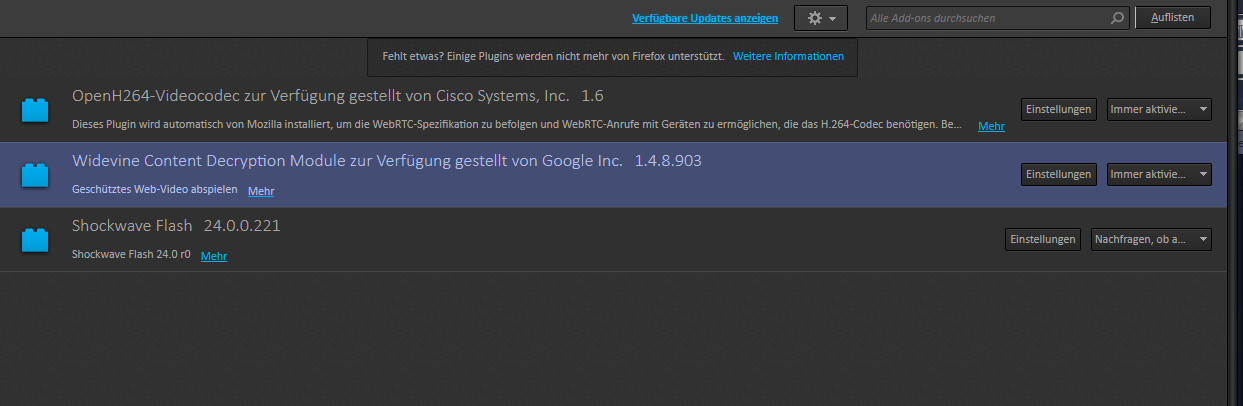Open Einstellungen for Shockwave Flash
1243x406 pixels.
[x=1043, y=239]
